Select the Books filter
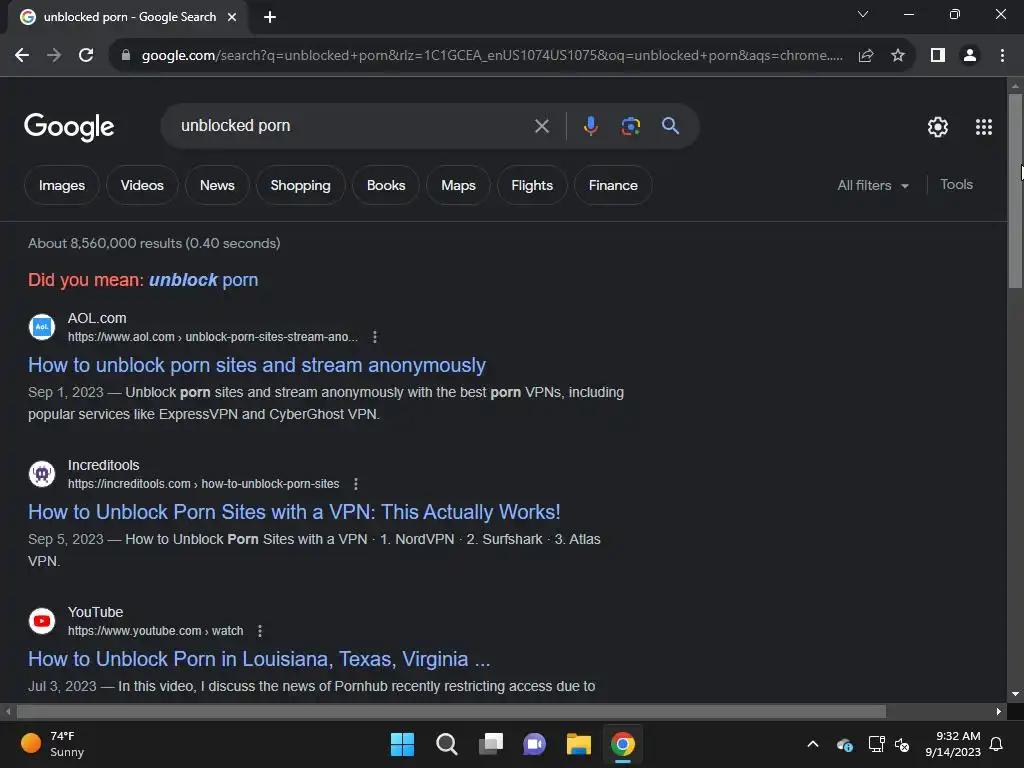The image size is (1024, 768). pos(386,185)
